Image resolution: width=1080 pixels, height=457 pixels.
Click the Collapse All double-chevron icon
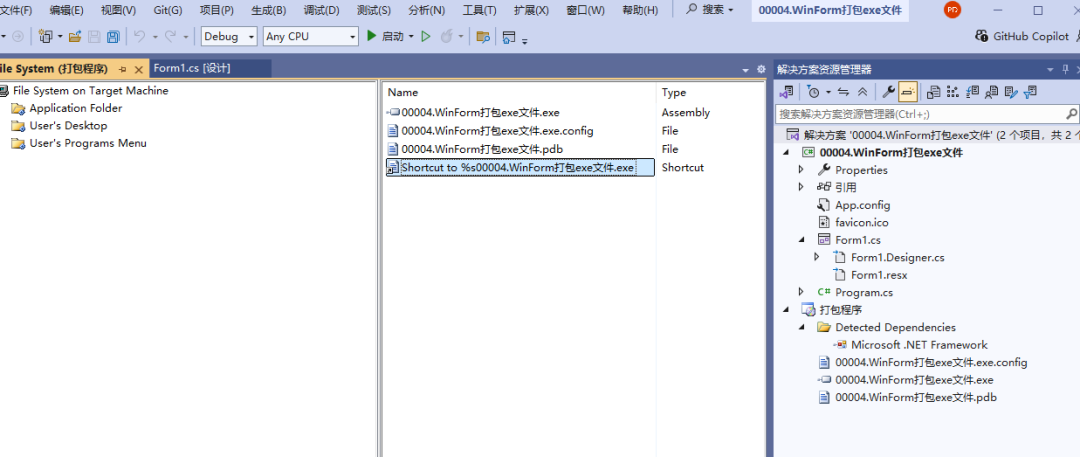pos(862,92)
